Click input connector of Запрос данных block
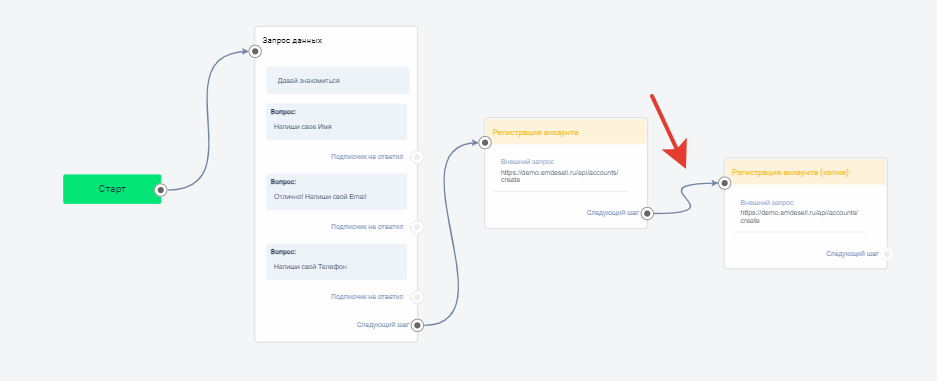This screenshot has height=381, width=937. point(255,51)
